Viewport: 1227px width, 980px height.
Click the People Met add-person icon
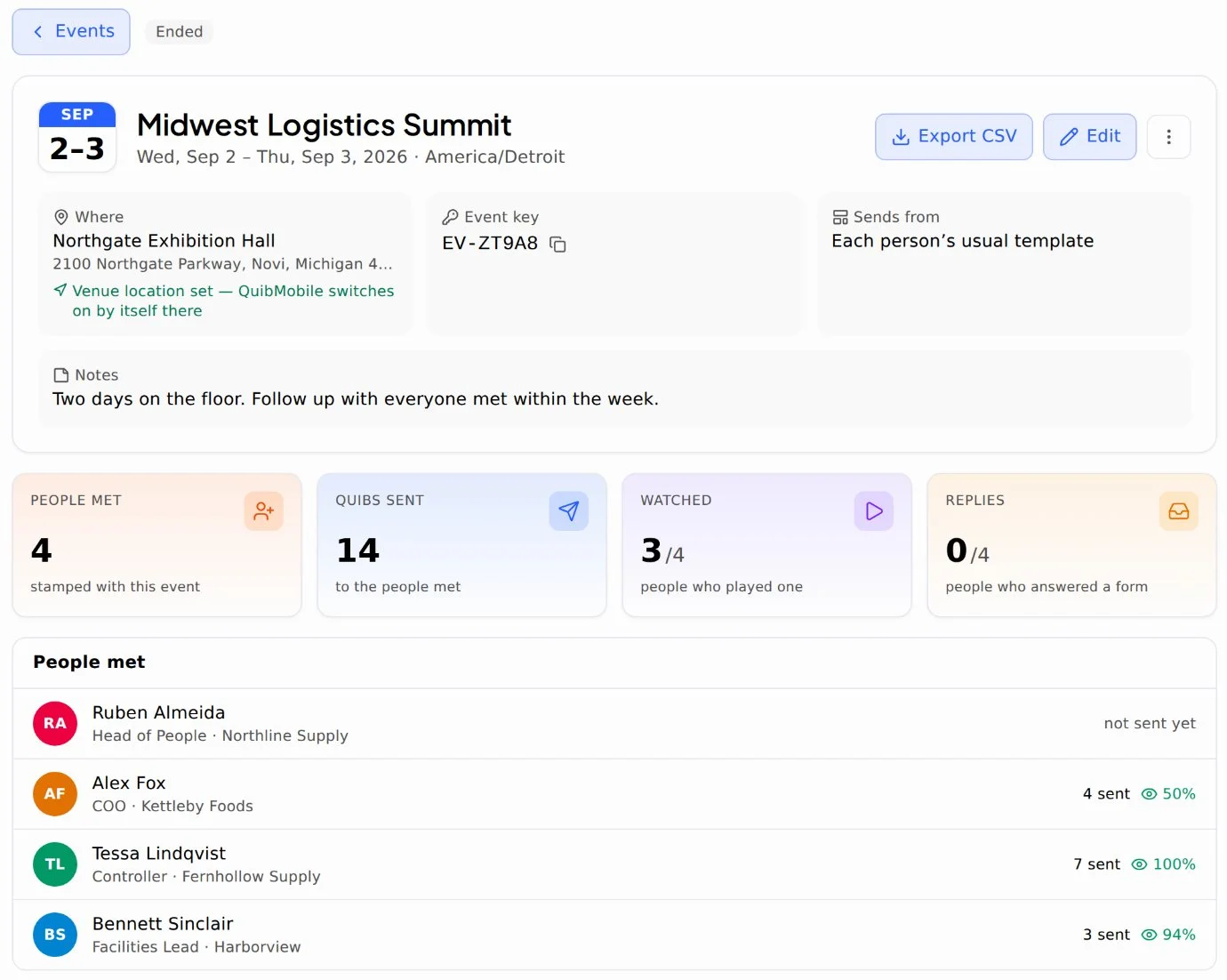point(264,511)
